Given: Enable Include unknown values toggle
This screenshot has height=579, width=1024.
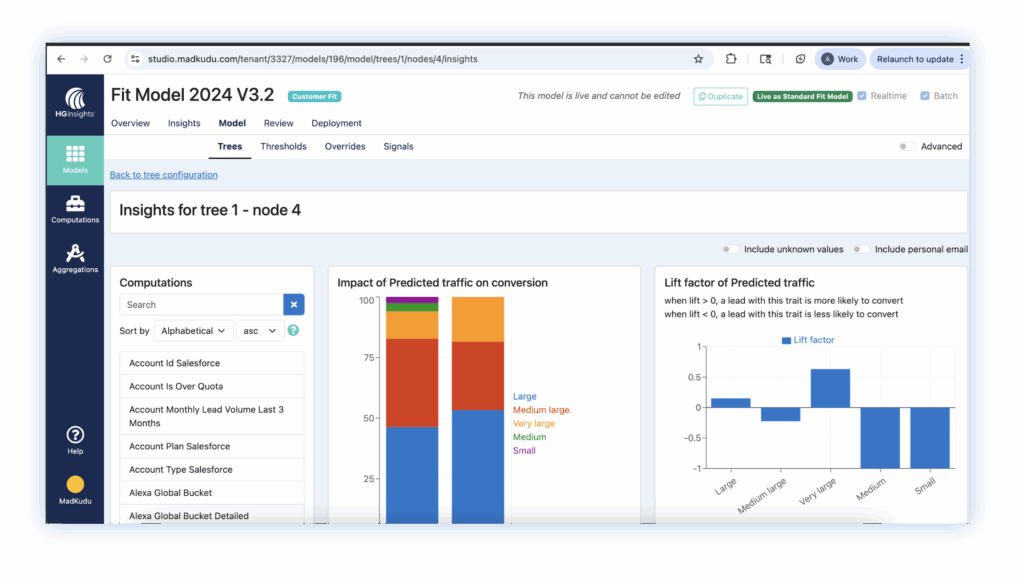Looking at the screenshot, I should pyautogui.click(x=731, y=249).
